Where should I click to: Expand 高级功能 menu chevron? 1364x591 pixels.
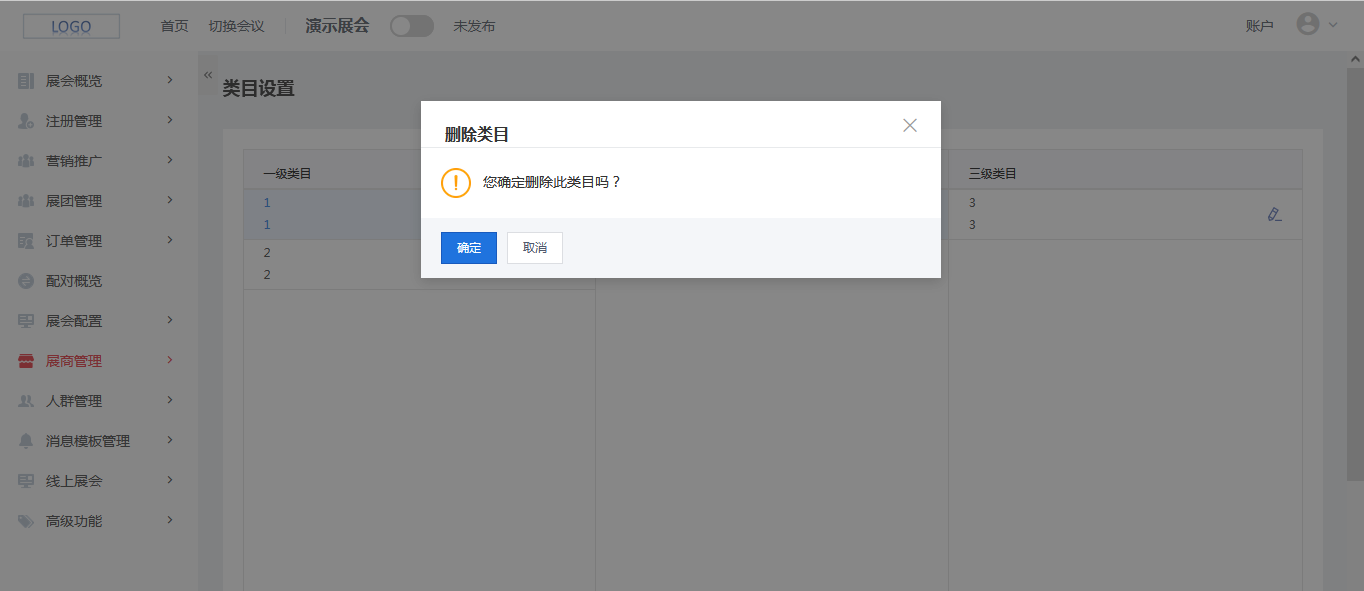pyautogui.click(x=170, y=520)
